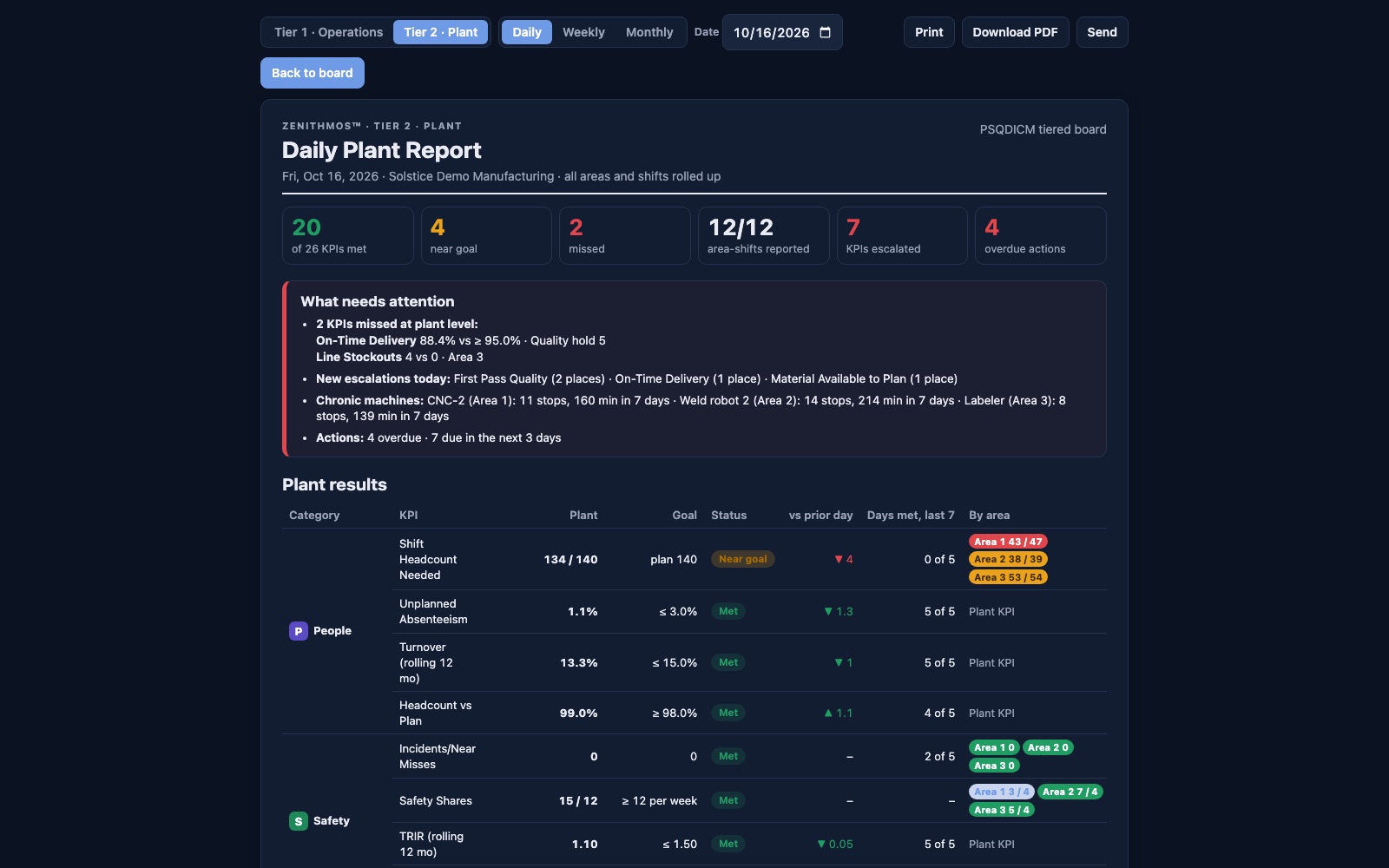Image resolution: width=1389 pixels, height=868 pixels.
Task: Click the '4 near goal' summary card
Action: click(486, 235)
